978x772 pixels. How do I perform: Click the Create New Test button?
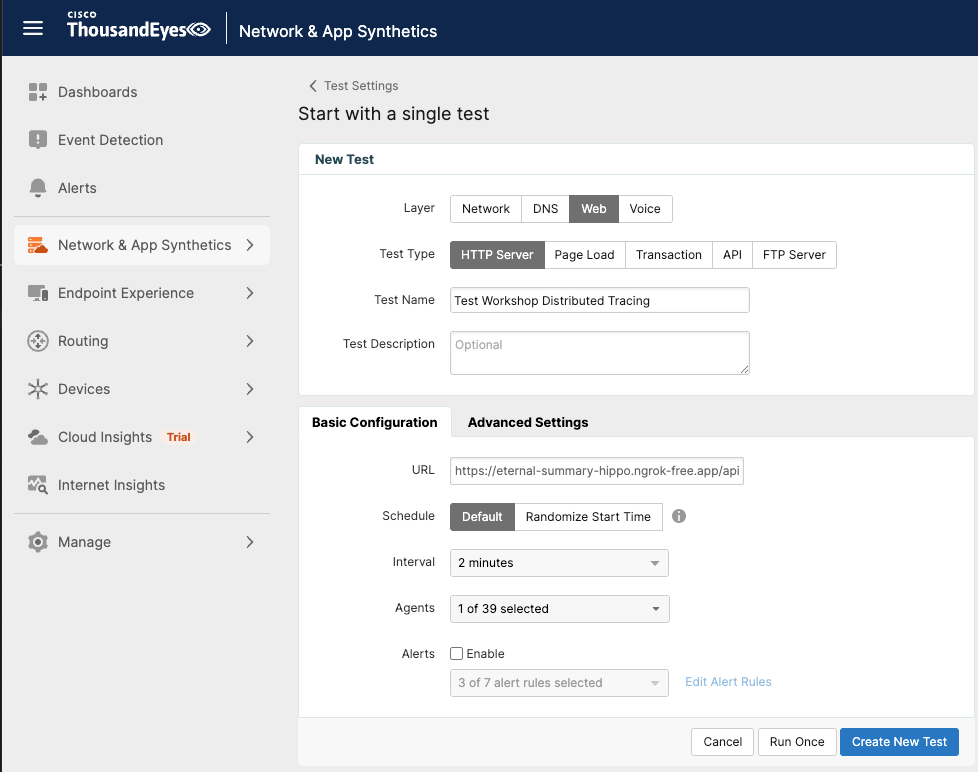point(899,742)
